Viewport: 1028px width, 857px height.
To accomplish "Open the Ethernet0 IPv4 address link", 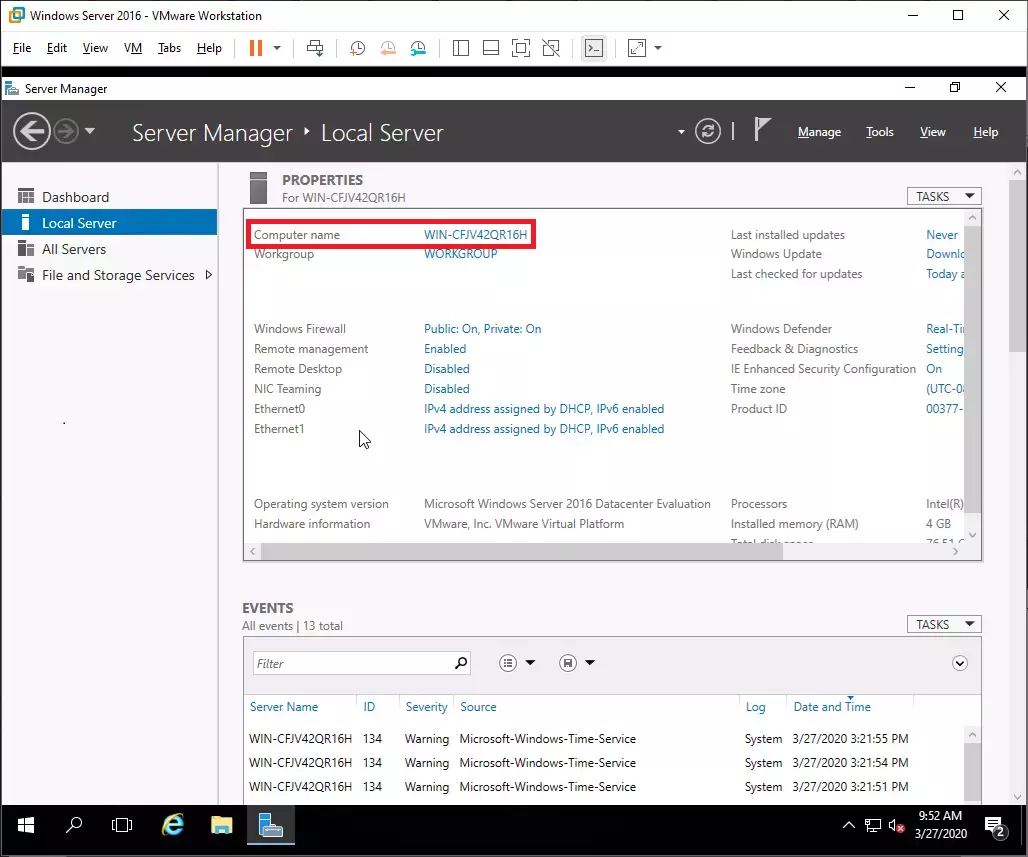I will coord(544,409).
